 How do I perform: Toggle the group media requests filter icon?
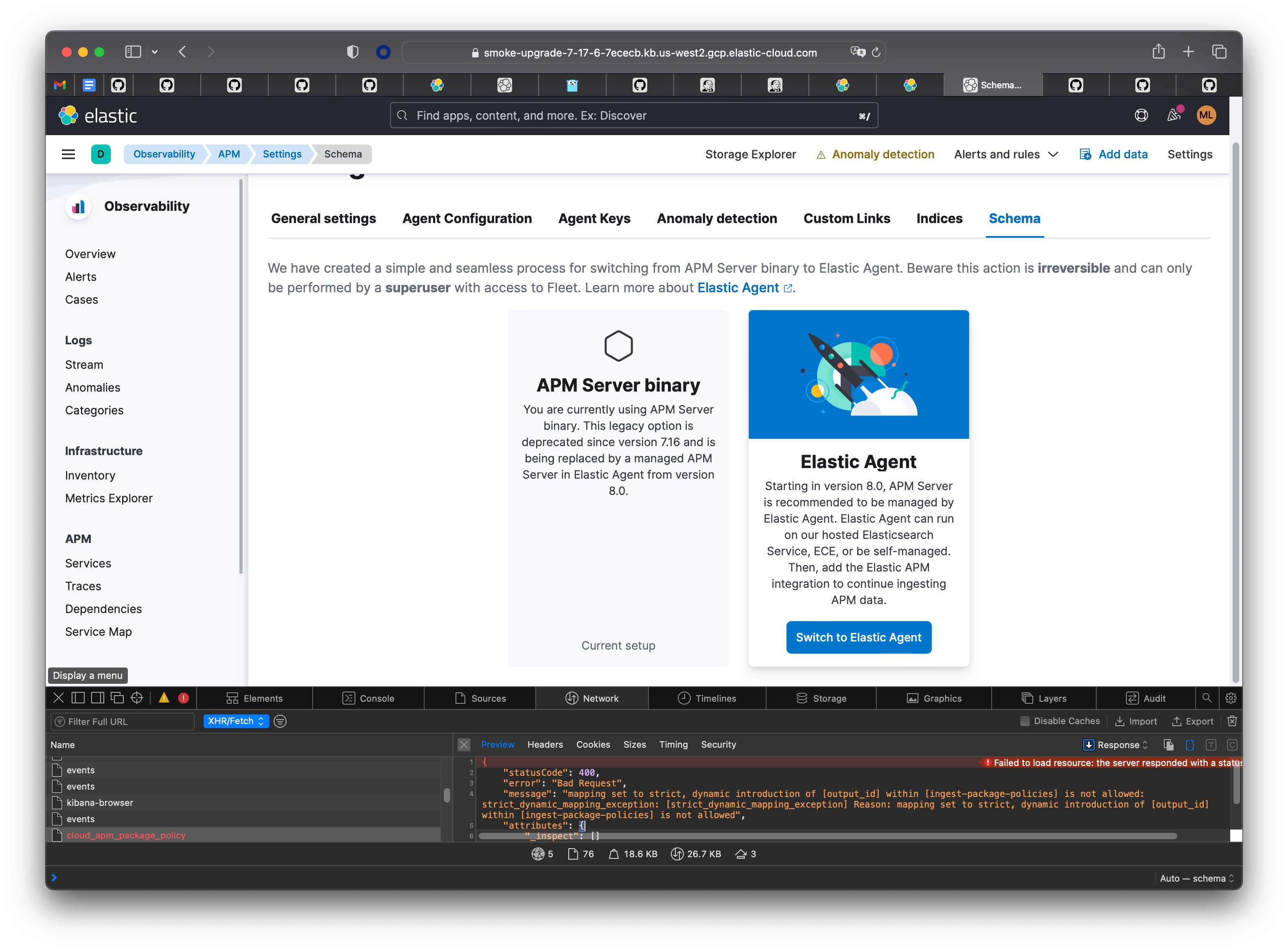point(280,721)
